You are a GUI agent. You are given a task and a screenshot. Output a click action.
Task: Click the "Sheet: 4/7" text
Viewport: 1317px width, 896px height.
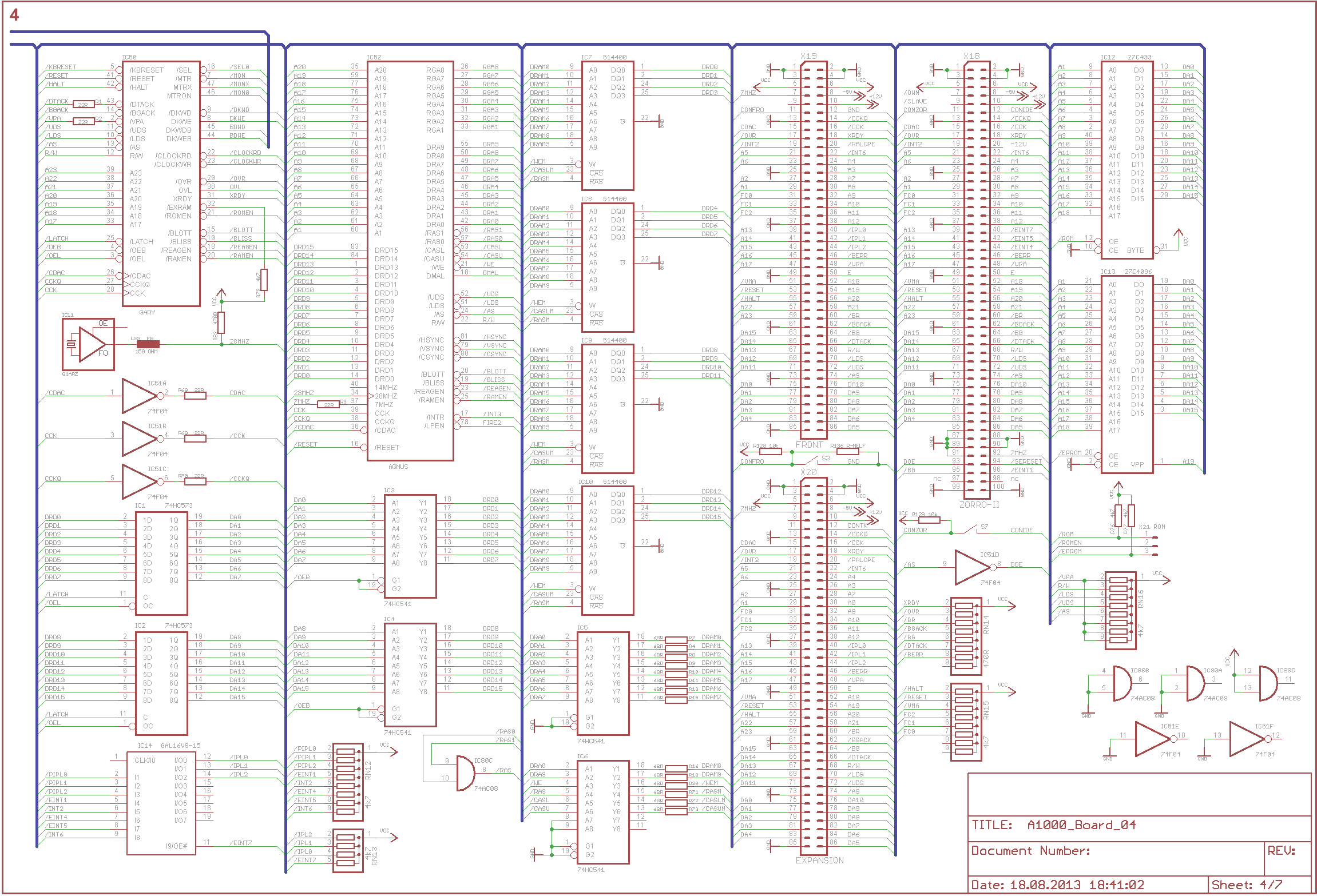pos(1247,885)
